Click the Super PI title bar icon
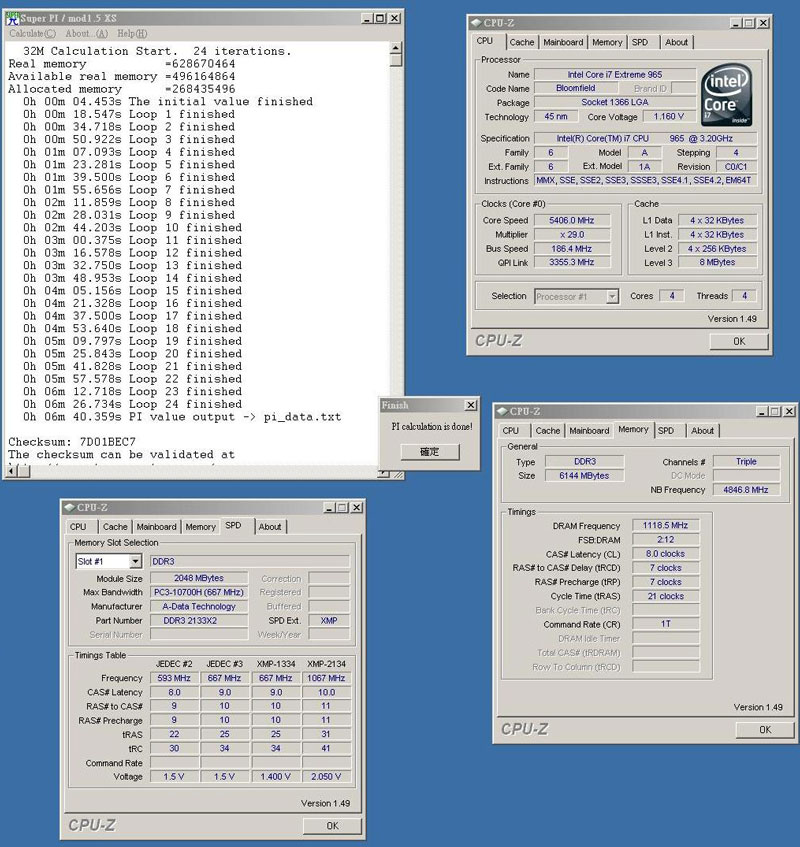The image size is (800, 847). tap(12, 19)
